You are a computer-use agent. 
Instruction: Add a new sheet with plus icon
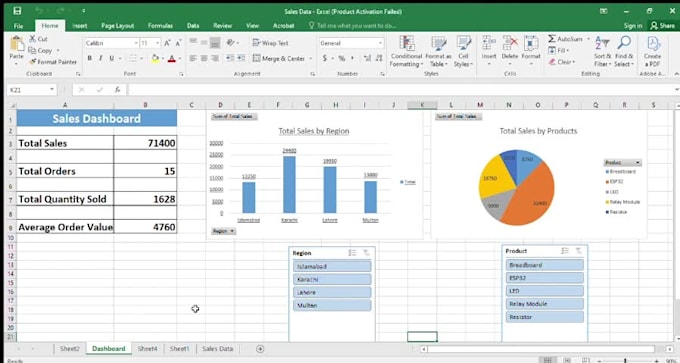[260, 349]
